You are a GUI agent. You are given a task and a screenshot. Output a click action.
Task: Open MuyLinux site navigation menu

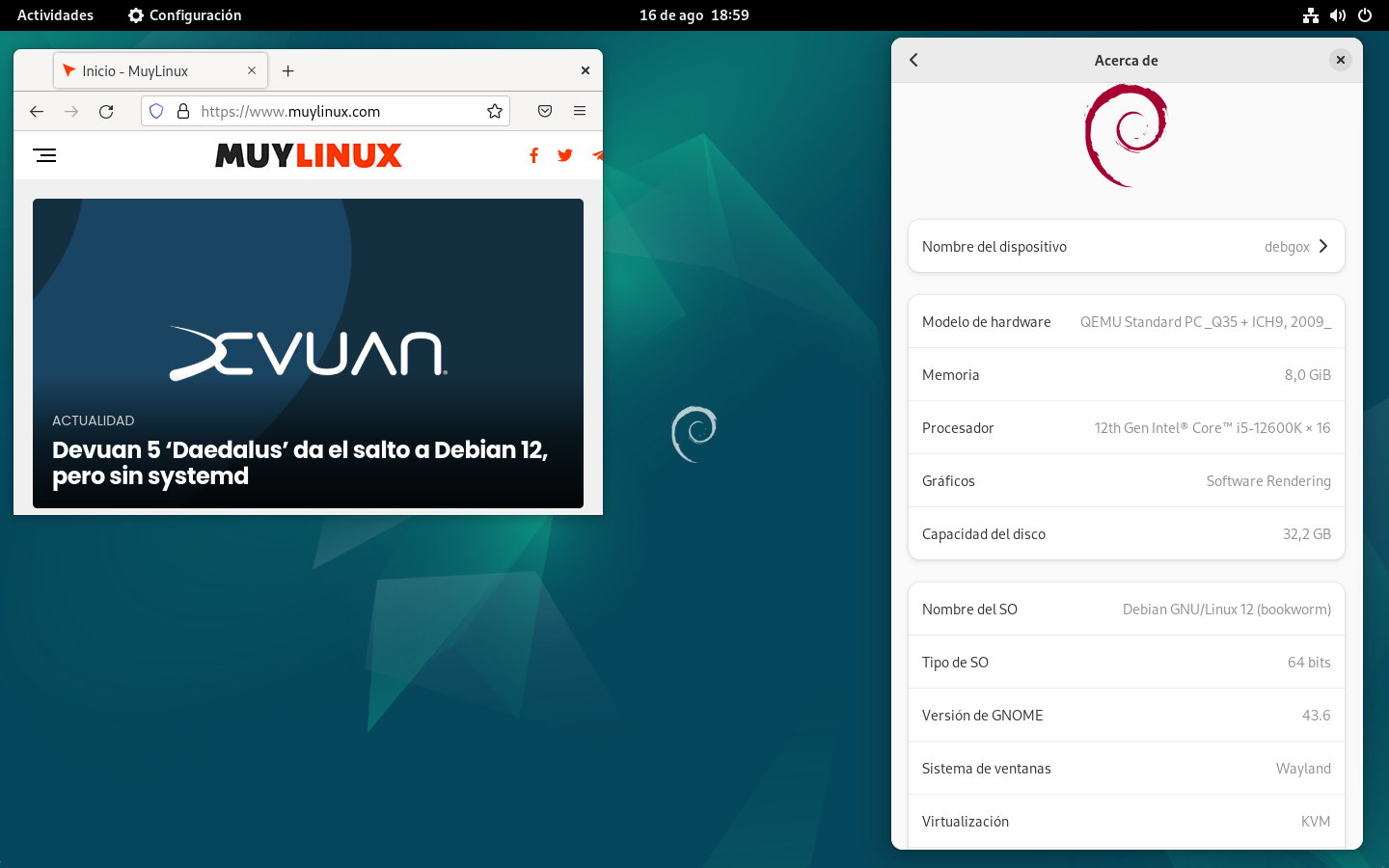coord(44,155)
